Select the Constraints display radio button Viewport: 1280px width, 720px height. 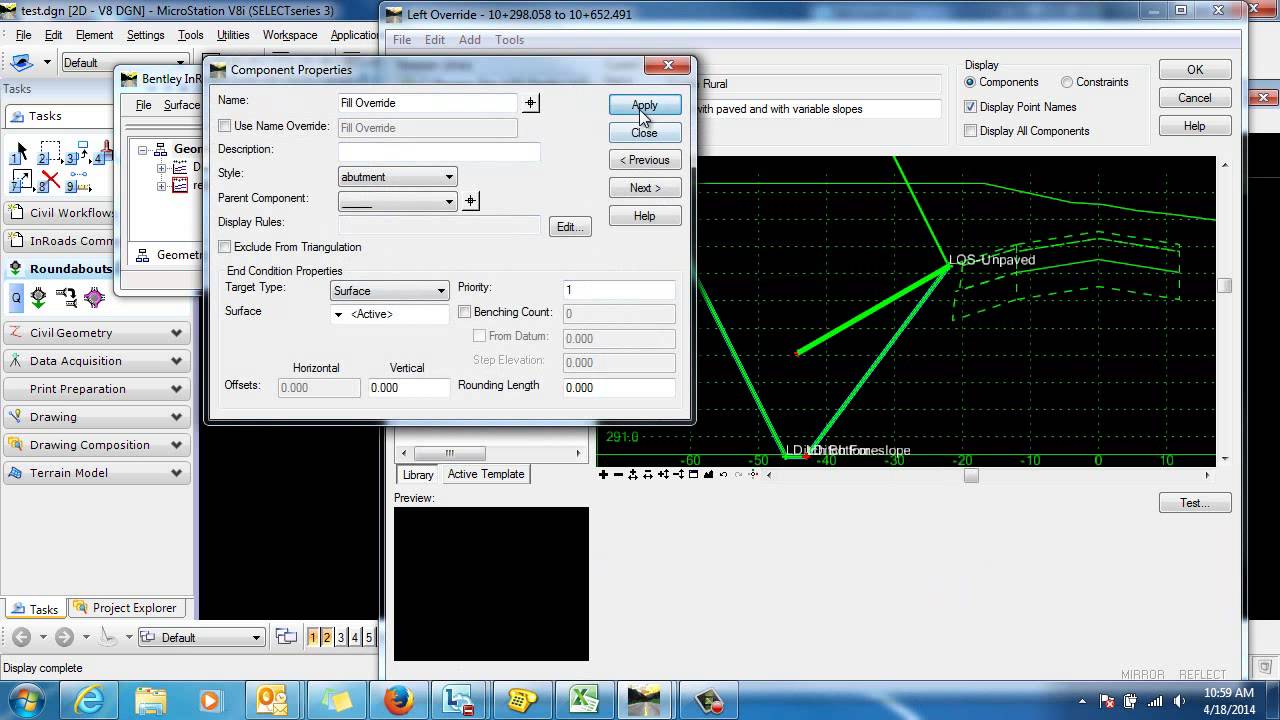pyautogui.click(x=1067, y=82)
